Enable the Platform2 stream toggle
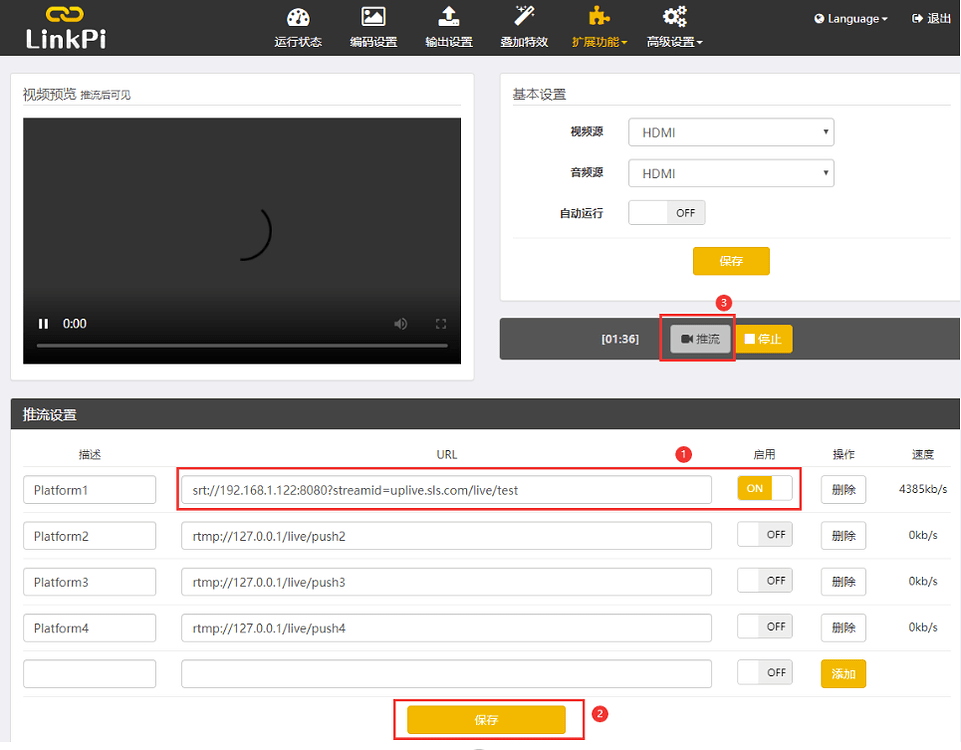This screenshot has width=961, height=750. click(764, 536)
